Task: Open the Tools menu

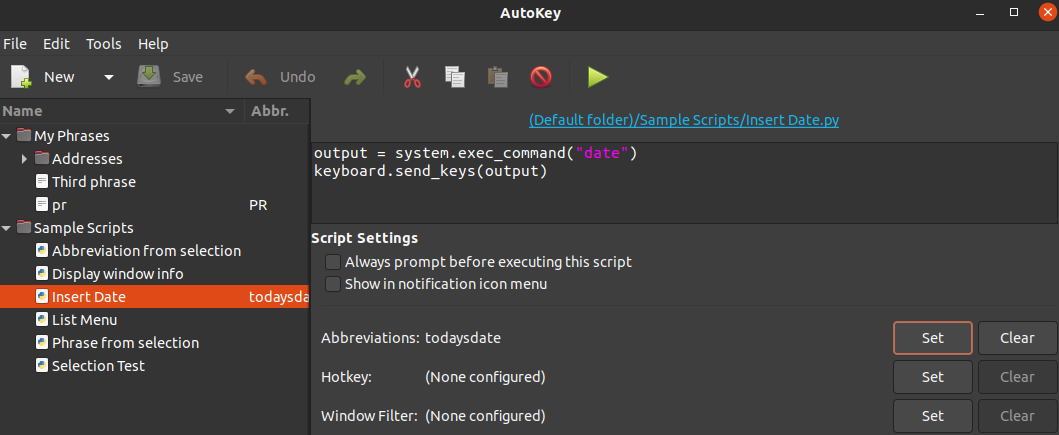Action: coord(103,44)
